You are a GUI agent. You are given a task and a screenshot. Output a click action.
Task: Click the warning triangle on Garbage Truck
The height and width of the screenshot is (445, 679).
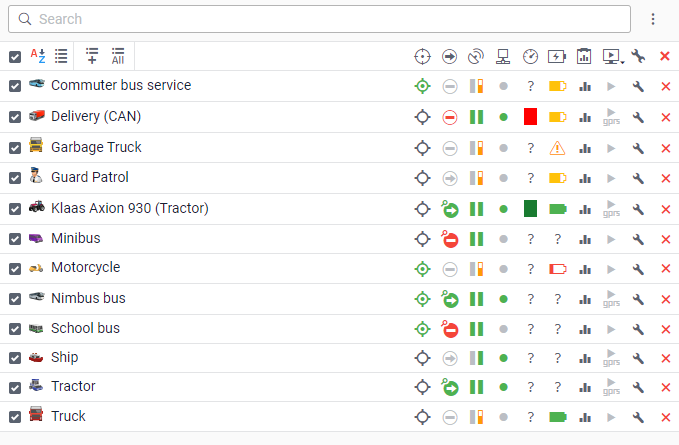tap(557, 148)
